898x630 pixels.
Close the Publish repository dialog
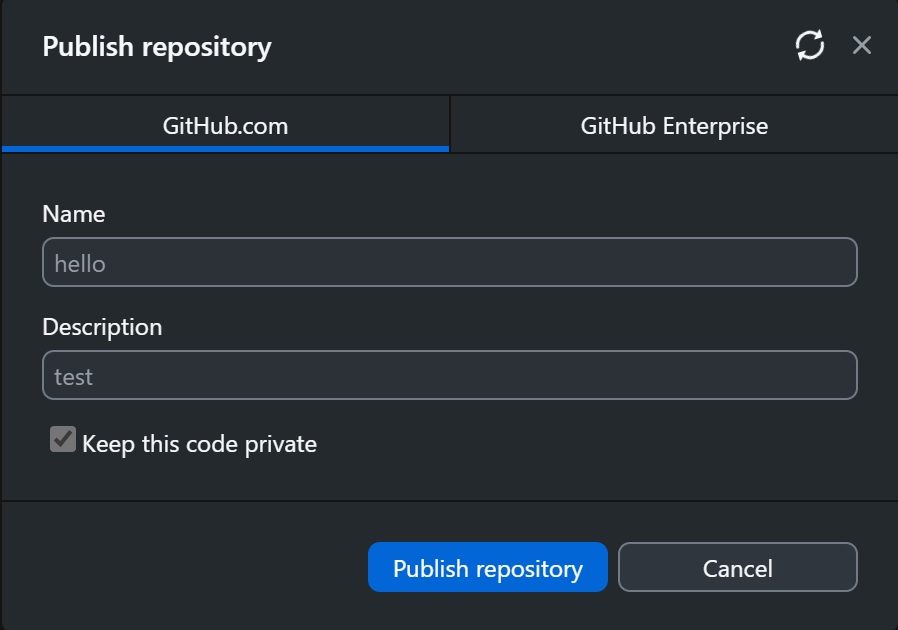(x=862, y=45)
